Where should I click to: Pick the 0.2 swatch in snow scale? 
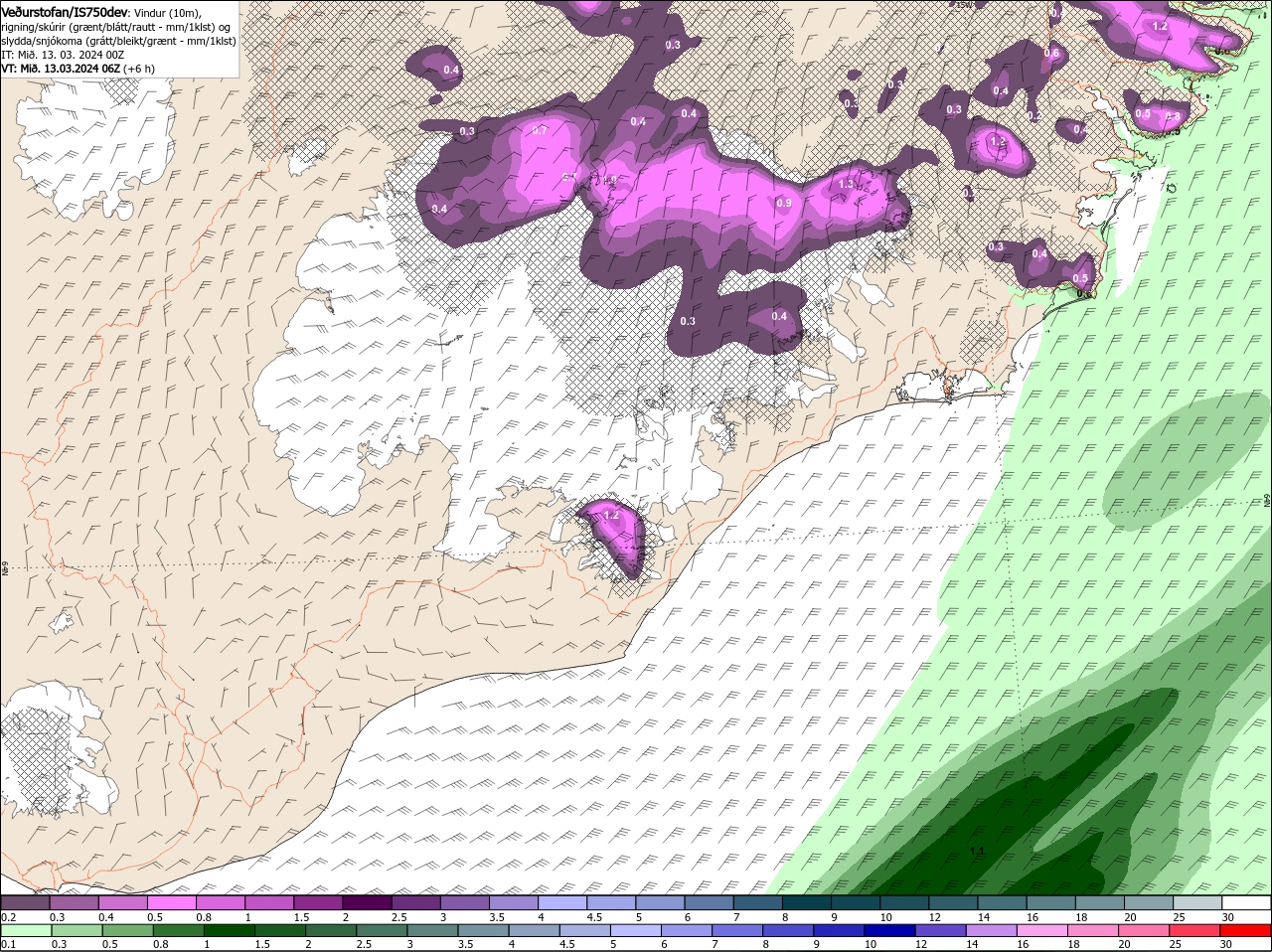point(25,903)
